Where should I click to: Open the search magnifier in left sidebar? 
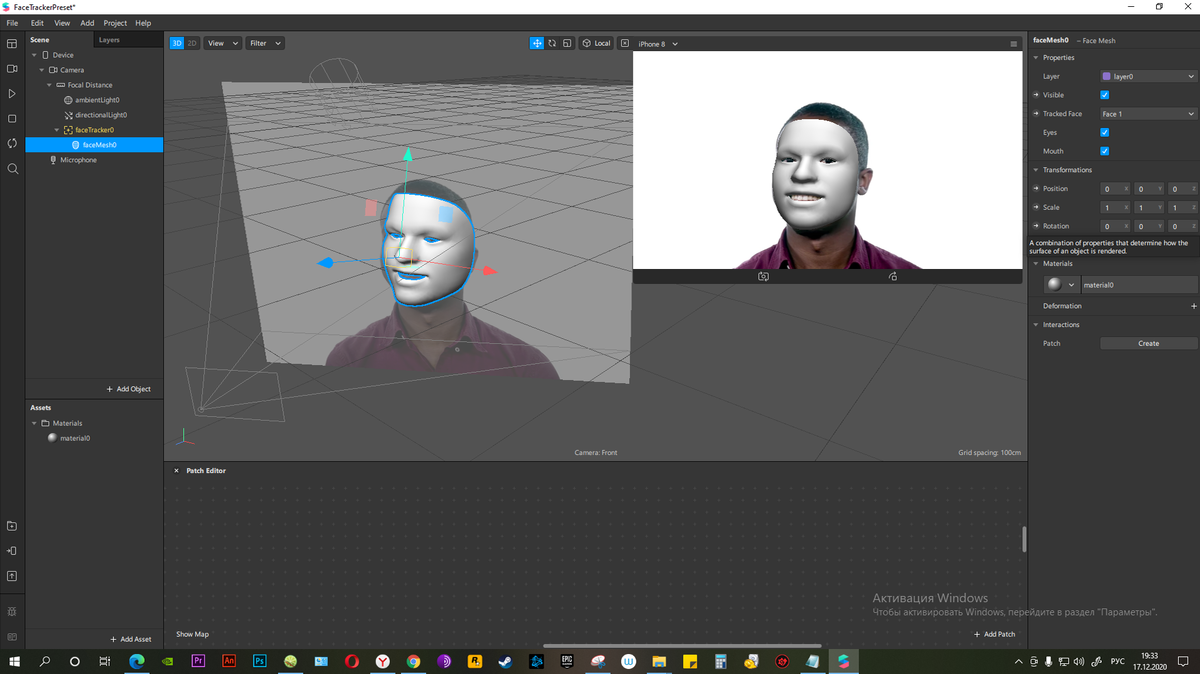pos(12,169)
